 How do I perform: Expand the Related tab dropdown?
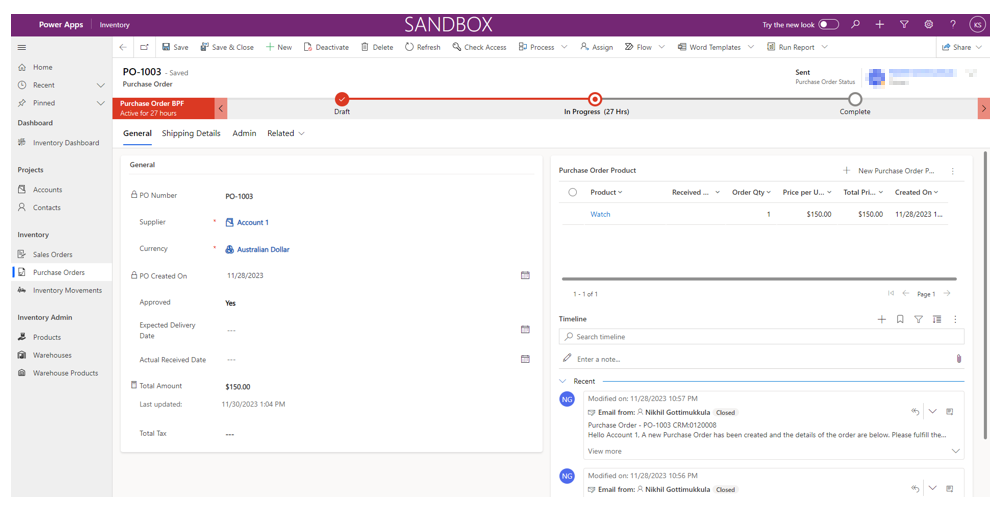[286, 133]
